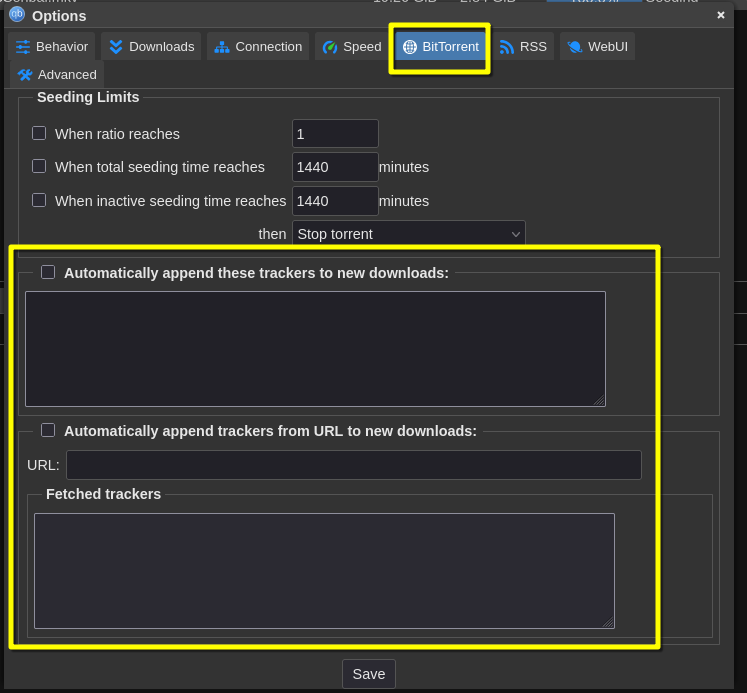The image size is (747, 693).
Task: Enable the 'When ratio reaches' checkbox
Action: (39, 133)
